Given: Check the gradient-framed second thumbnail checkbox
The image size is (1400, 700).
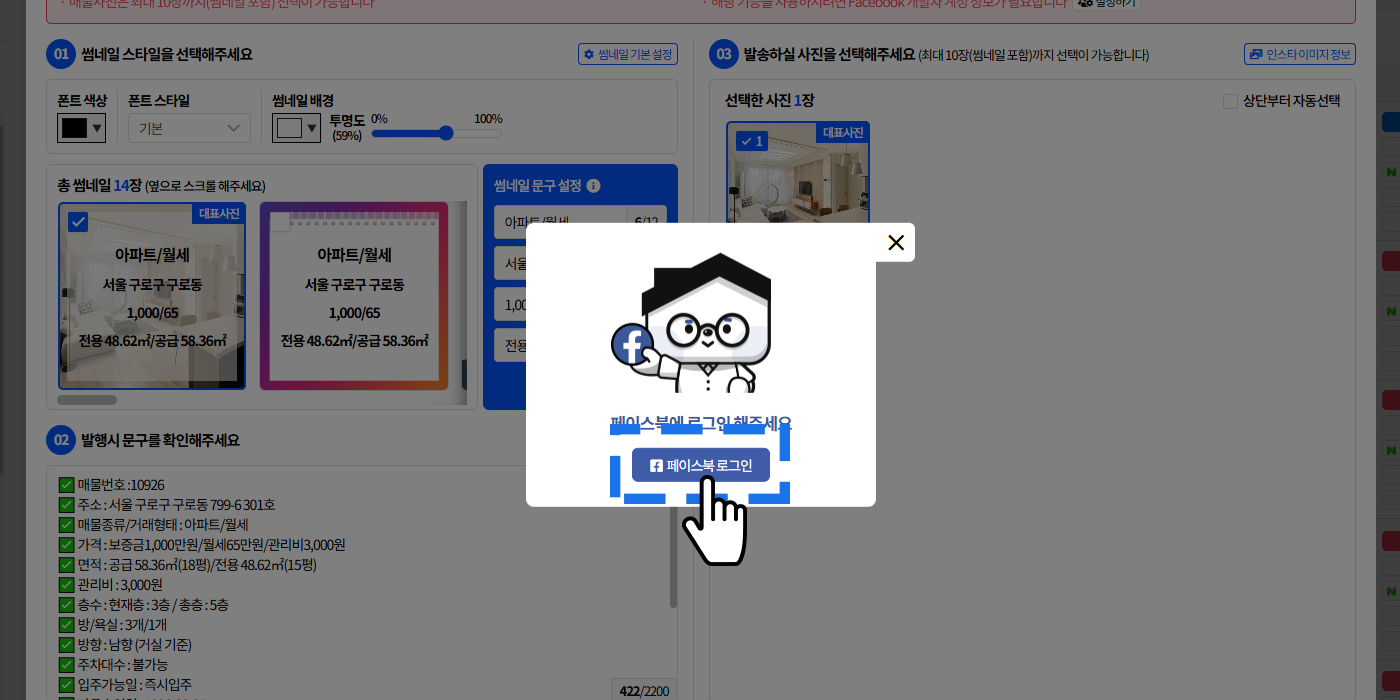Looking at the screenshot, I should coord(281,223).
